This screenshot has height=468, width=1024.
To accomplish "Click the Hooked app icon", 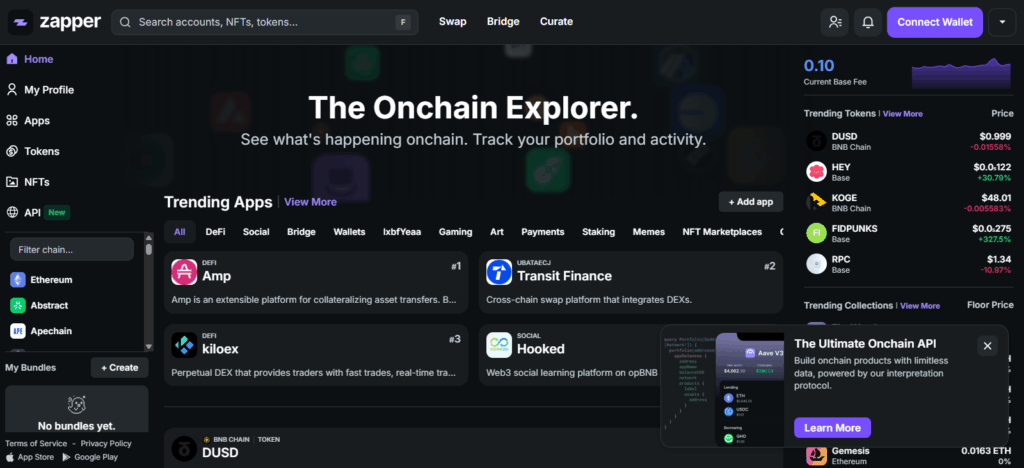I will pos(499,345).
